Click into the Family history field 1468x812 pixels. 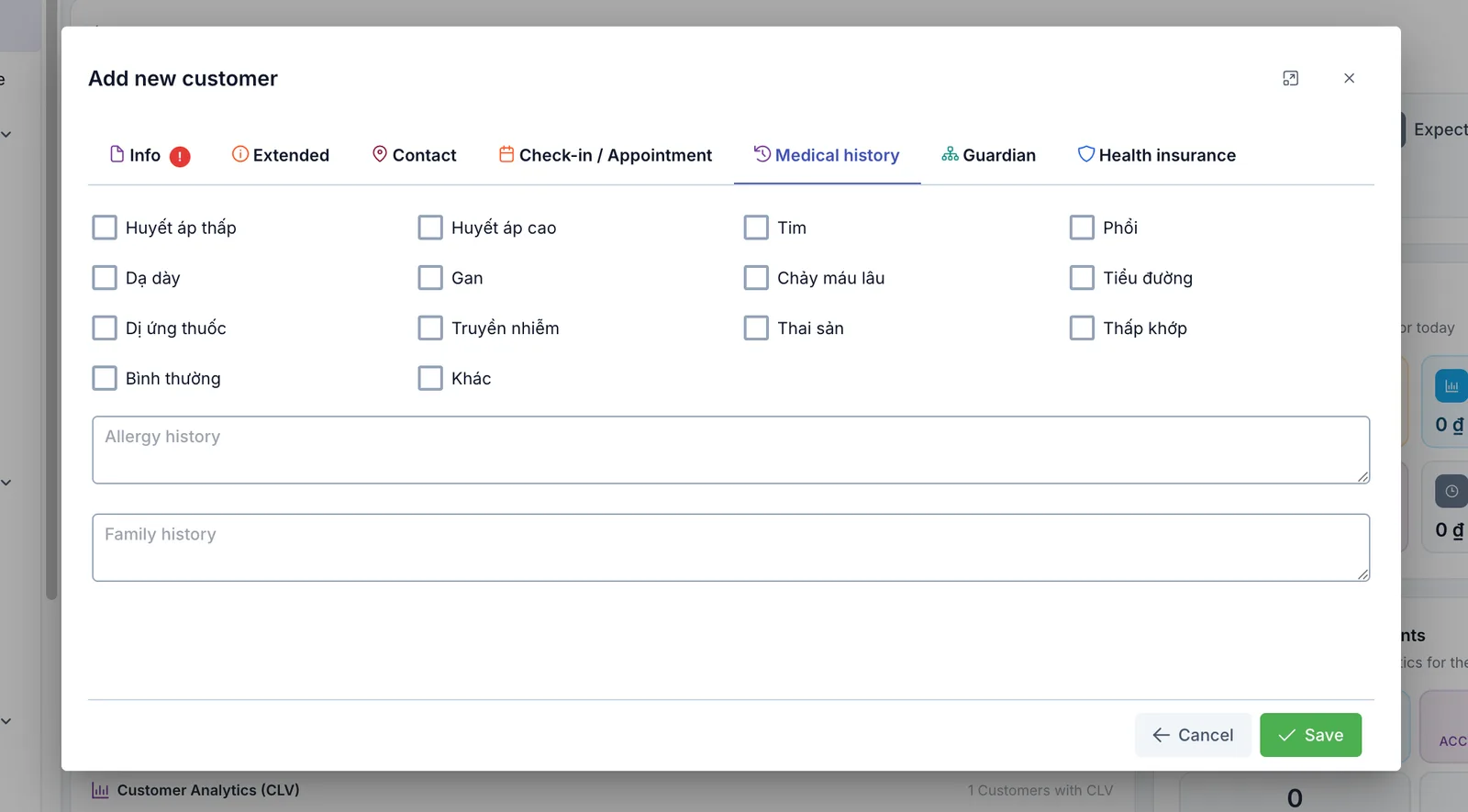click(x=730, y=548)
